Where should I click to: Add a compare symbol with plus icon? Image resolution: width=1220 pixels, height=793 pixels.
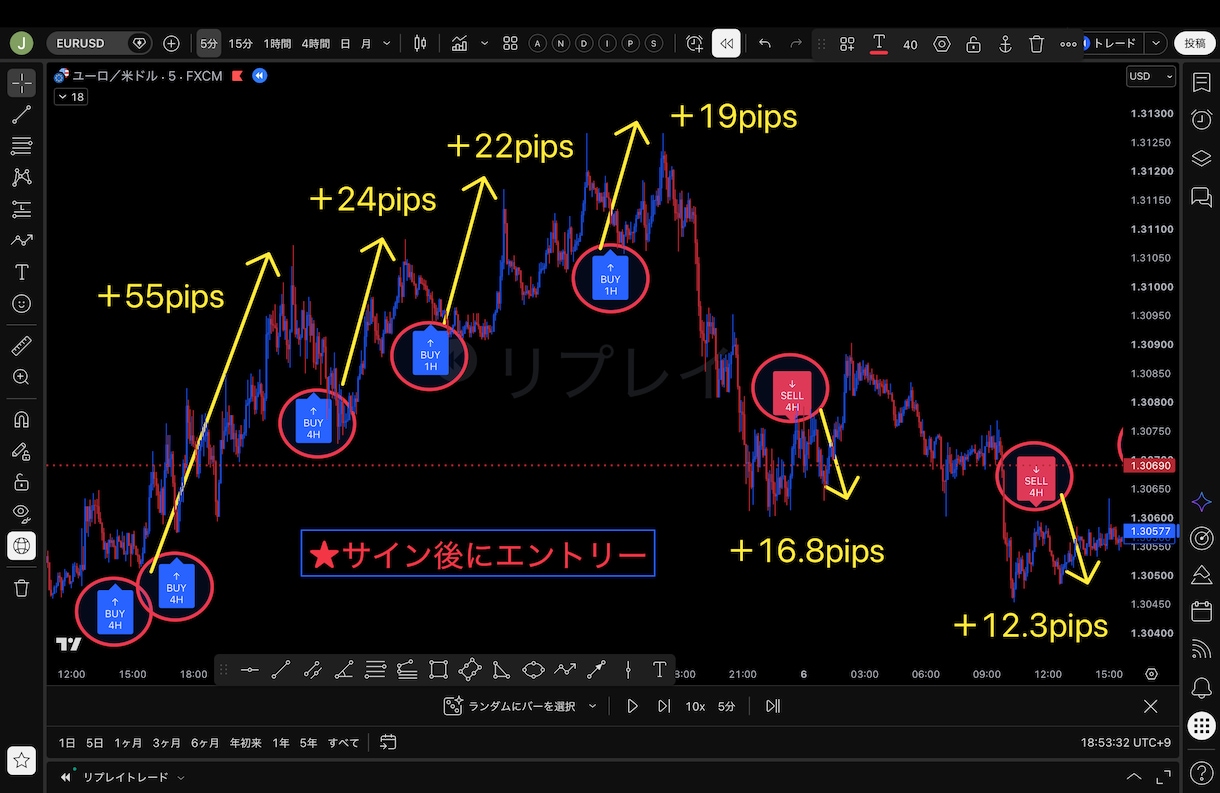(x=171, y=43)
